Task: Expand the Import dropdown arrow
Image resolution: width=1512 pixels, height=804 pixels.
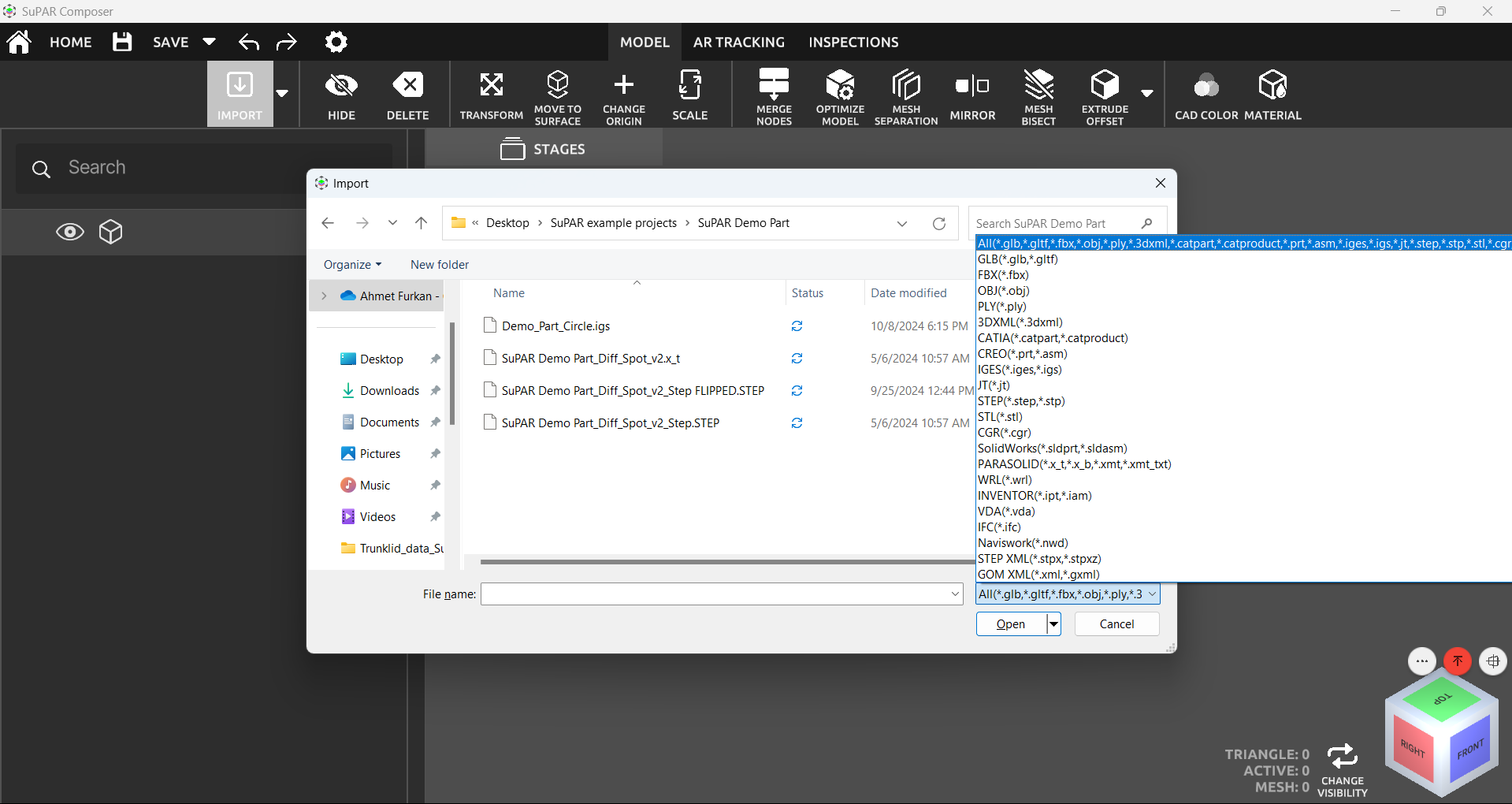Action: tap(282, 93)
